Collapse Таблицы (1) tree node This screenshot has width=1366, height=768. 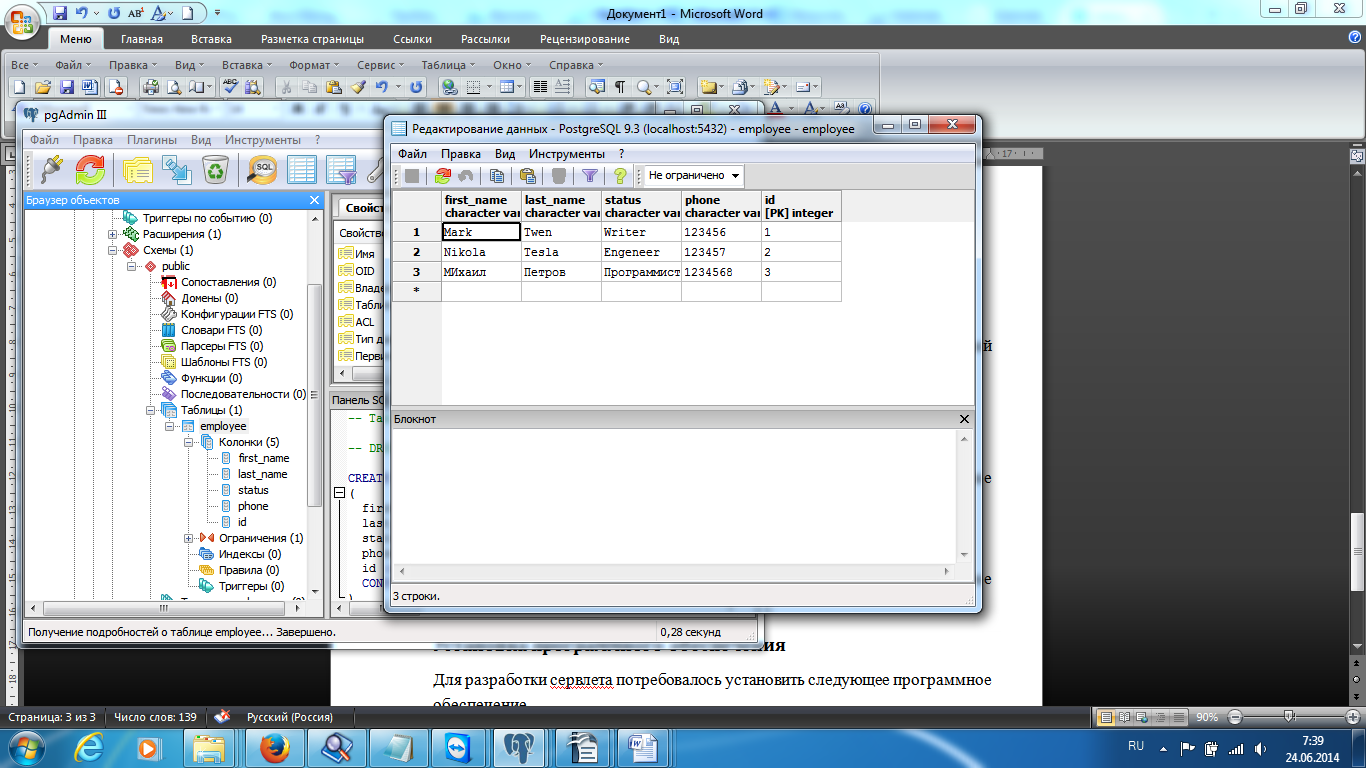click(149, 410)
